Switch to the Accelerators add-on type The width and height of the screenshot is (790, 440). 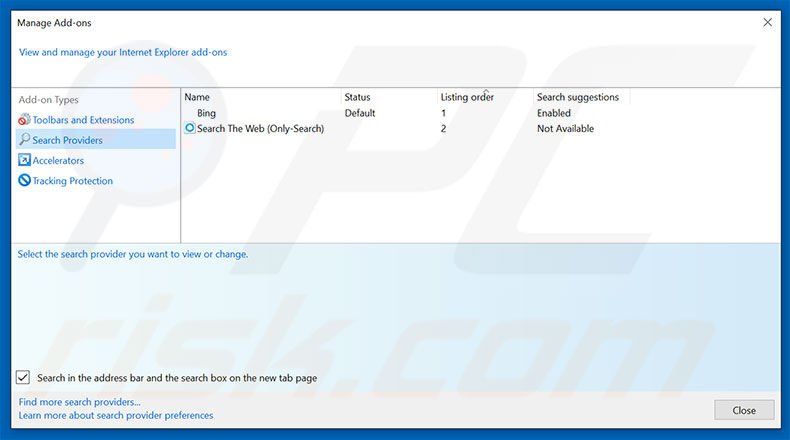58,160
